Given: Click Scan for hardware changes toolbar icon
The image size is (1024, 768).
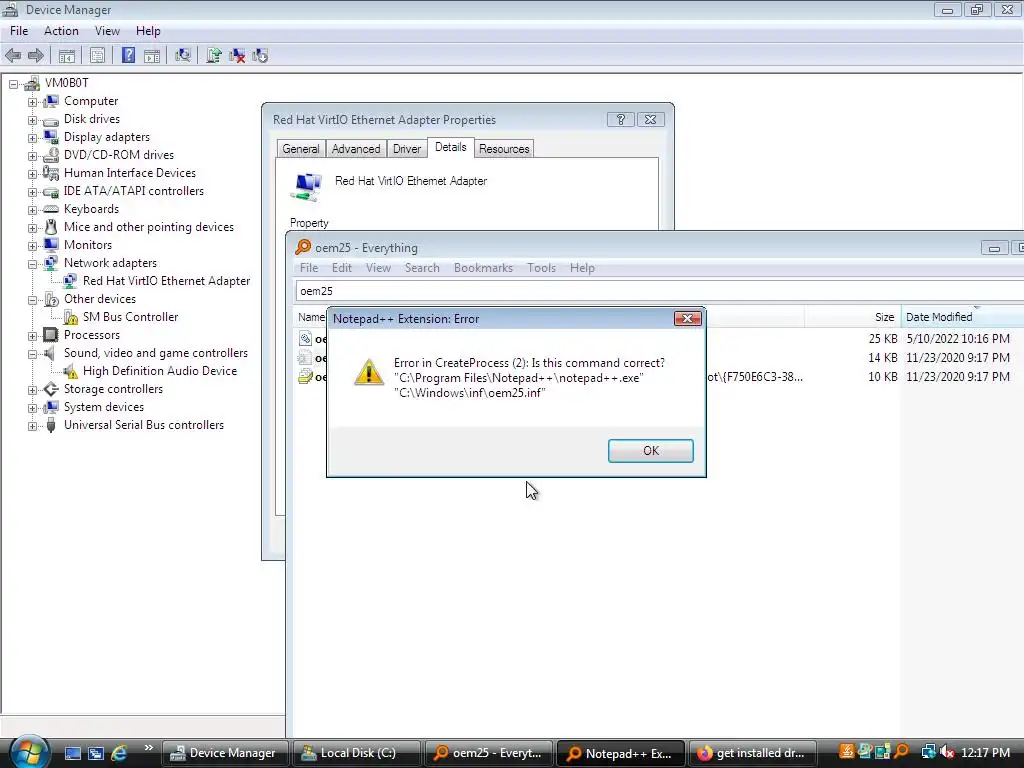Looking at the screenshot, I should tap(183, 56).
